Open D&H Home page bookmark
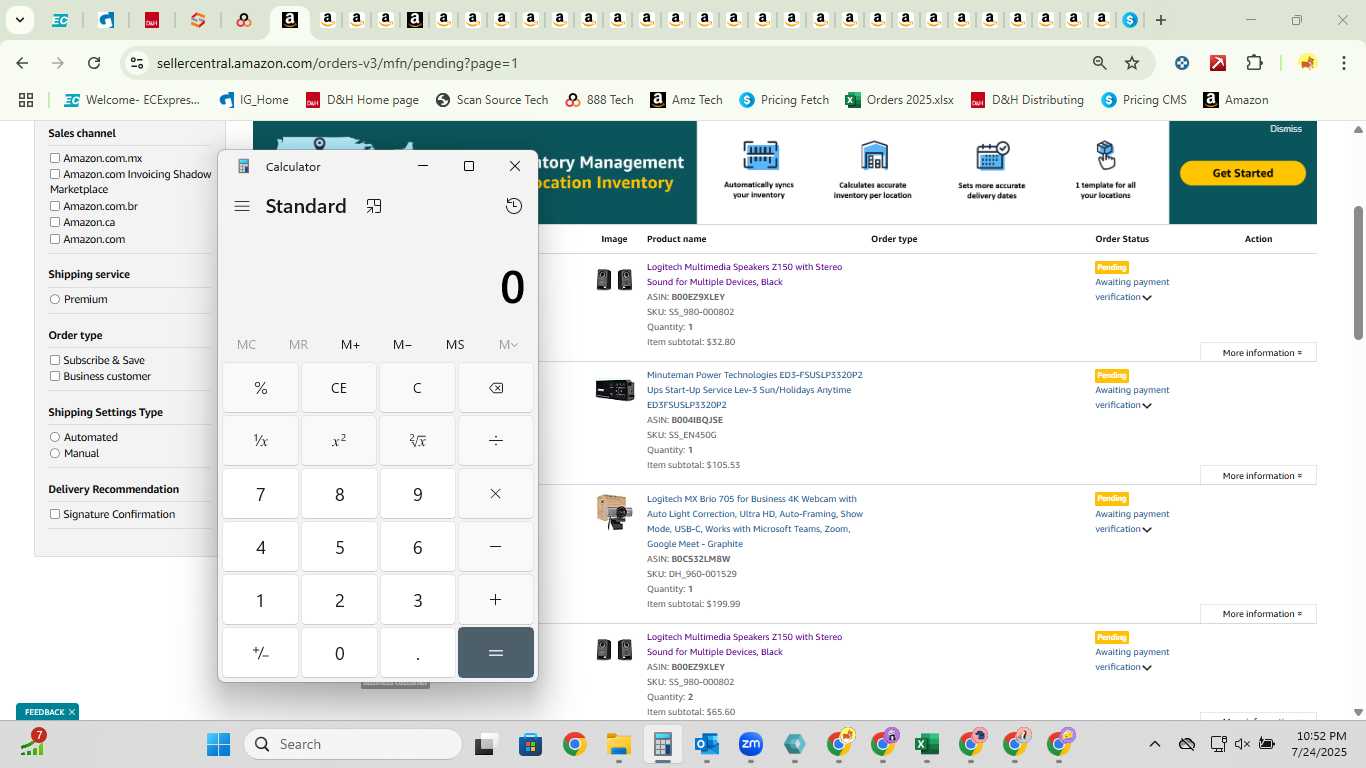This screenshot has height=768, width=1366. pos(361,100)
